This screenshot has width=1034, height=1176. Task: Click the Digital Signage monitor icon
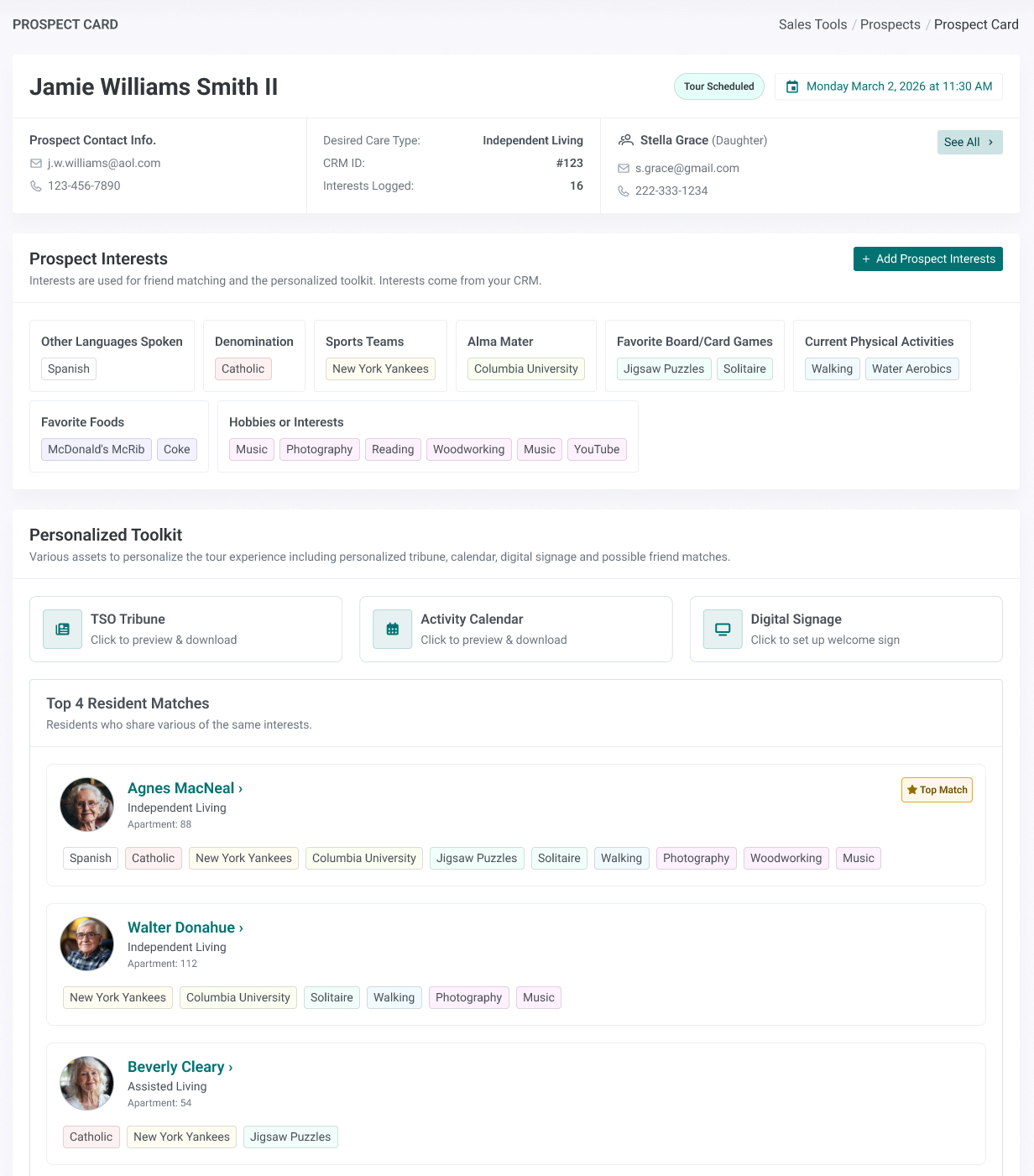(x=723, y=630)
